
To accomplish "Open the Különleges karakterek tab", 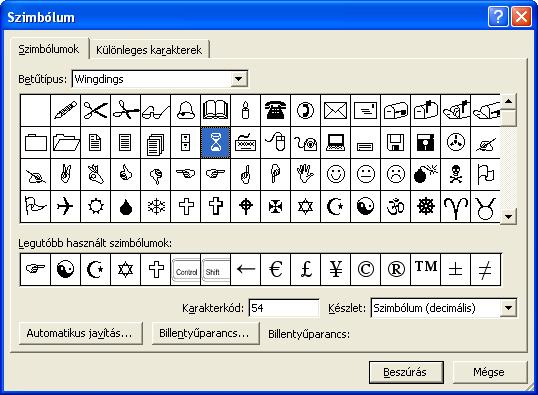I will click(x=149, y=50).
